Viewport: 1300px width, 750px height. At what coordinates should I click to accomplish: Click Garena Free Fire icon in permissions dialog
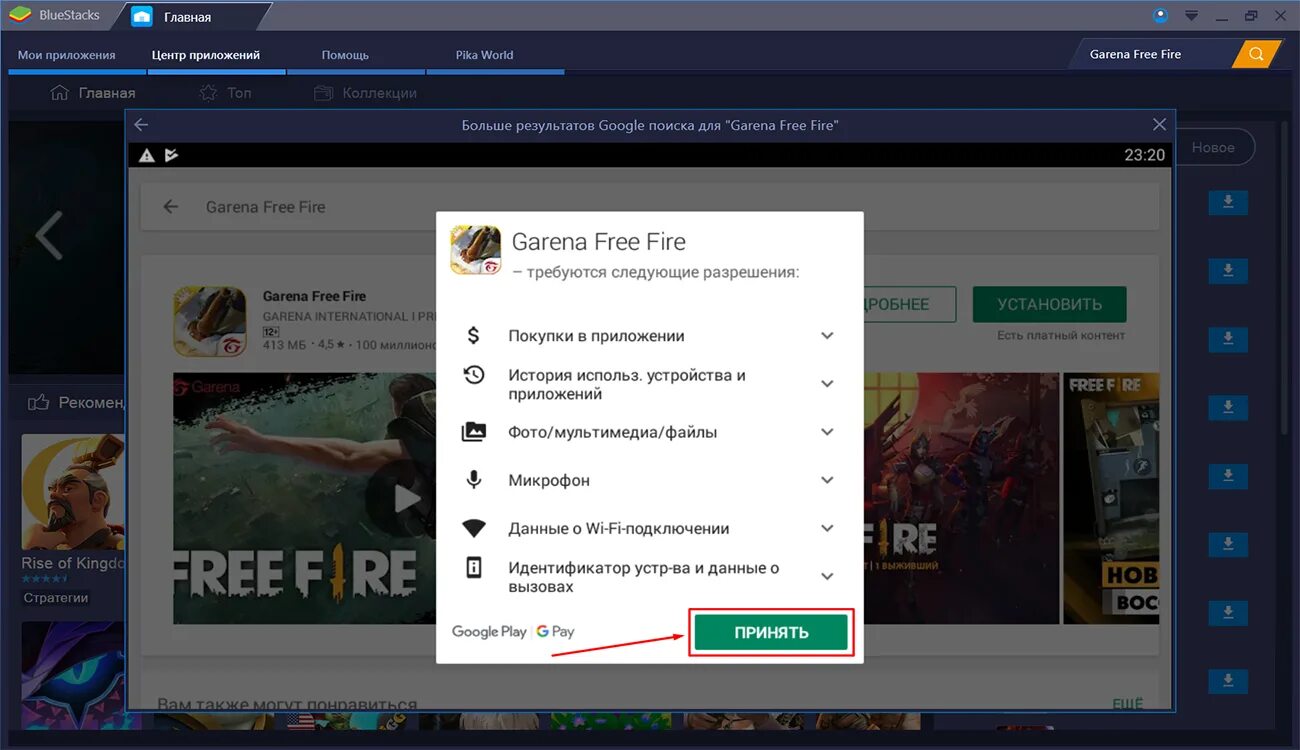475,250
